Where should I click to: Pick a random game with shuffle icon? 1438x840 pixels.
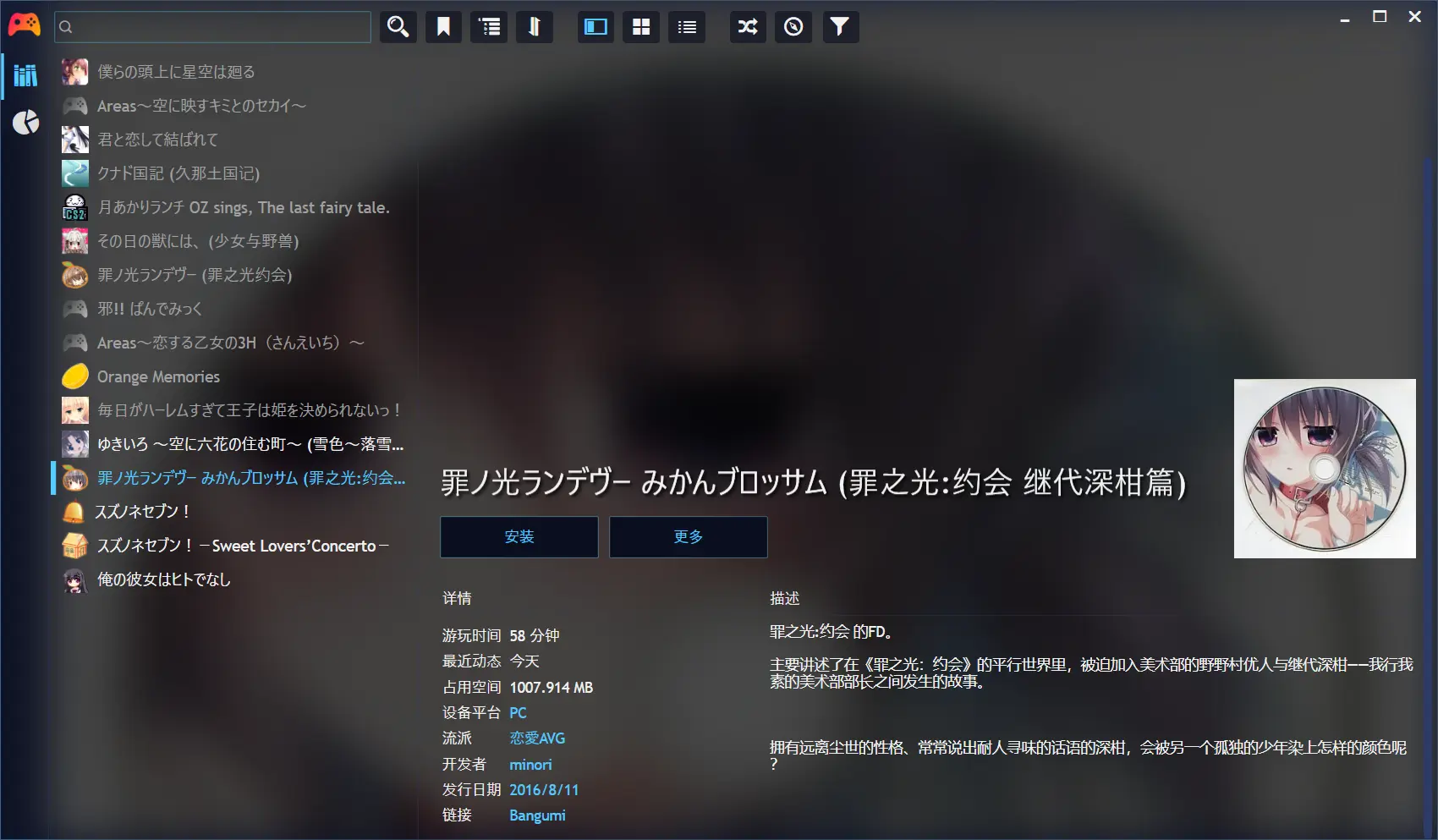(748, 27)
